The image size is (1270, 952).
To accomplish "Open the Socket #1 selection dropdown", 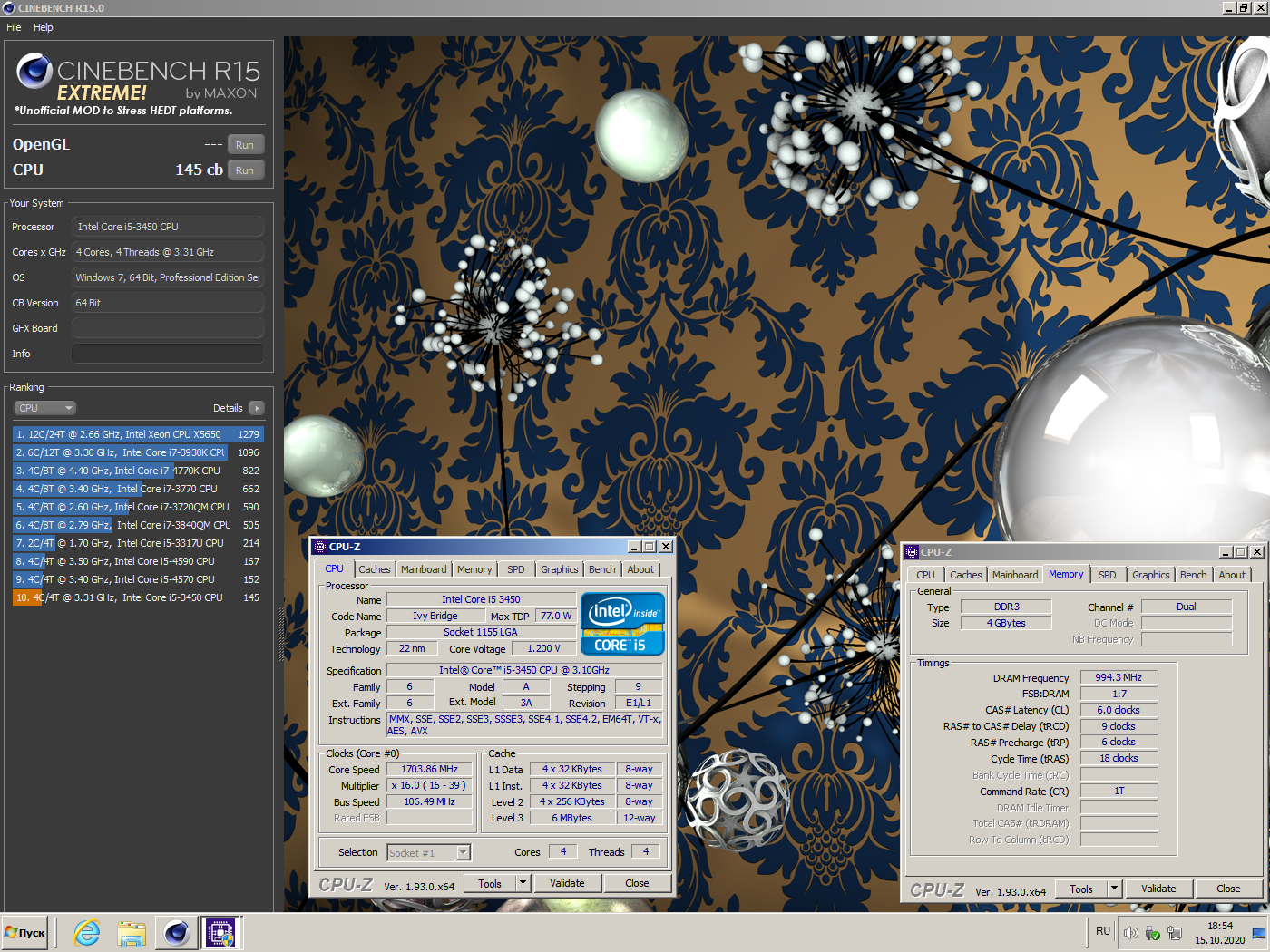I will click(x=429, y=852).
